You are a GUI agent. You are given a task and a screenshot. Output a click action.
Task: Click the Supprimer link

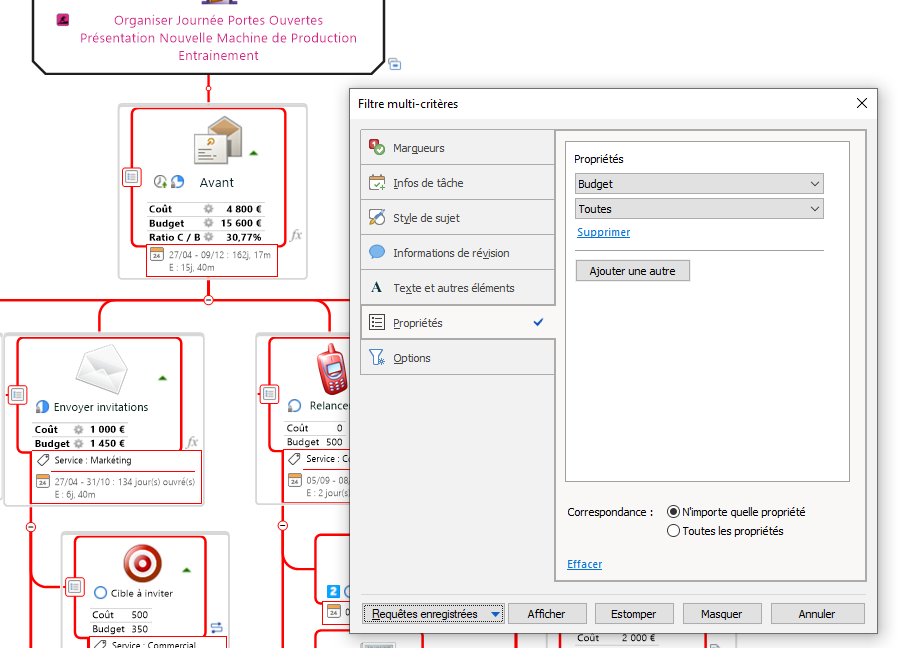[603, 232]
